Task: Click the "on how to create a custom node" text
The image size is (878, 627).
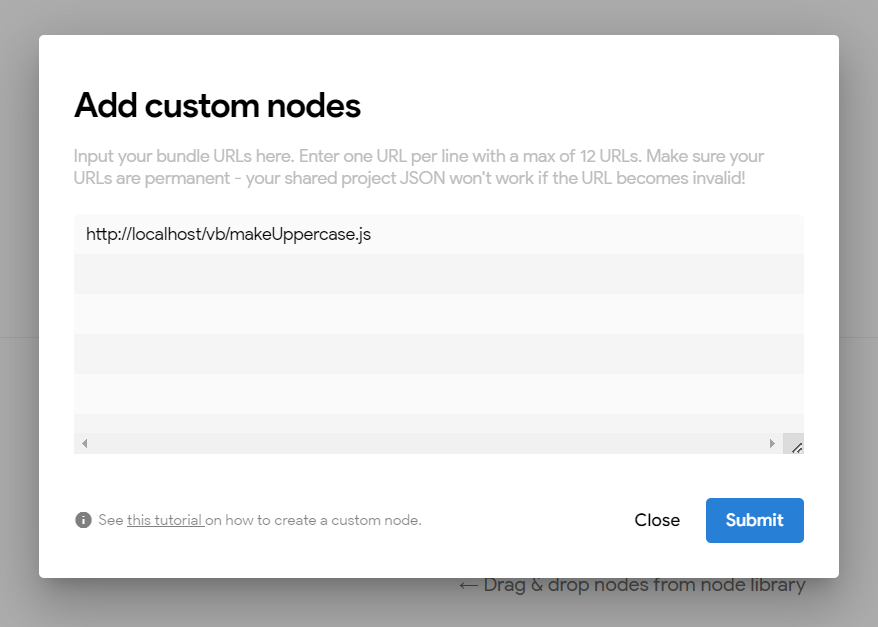Action: (313, 520)
